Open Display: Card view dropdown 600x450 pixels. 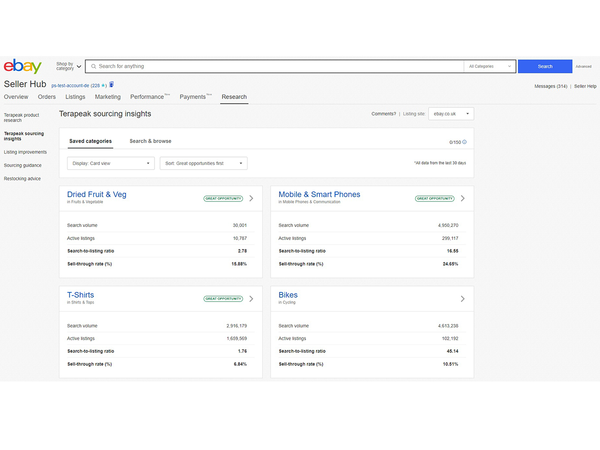point(111,163)
